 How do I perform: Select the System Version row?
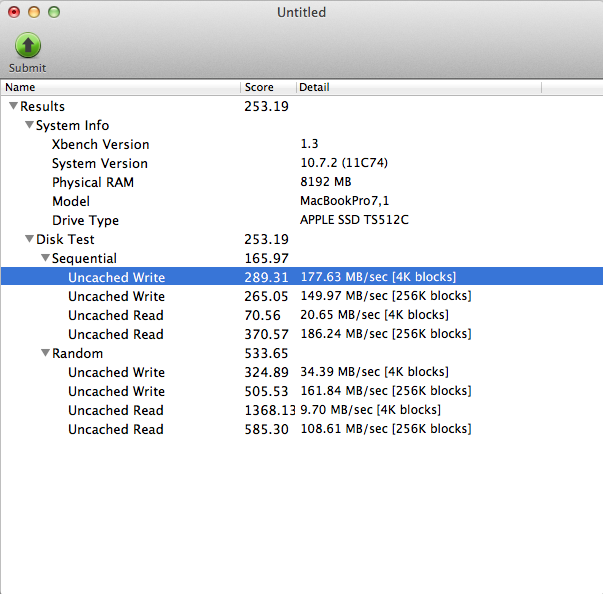(x=302, y=163)
